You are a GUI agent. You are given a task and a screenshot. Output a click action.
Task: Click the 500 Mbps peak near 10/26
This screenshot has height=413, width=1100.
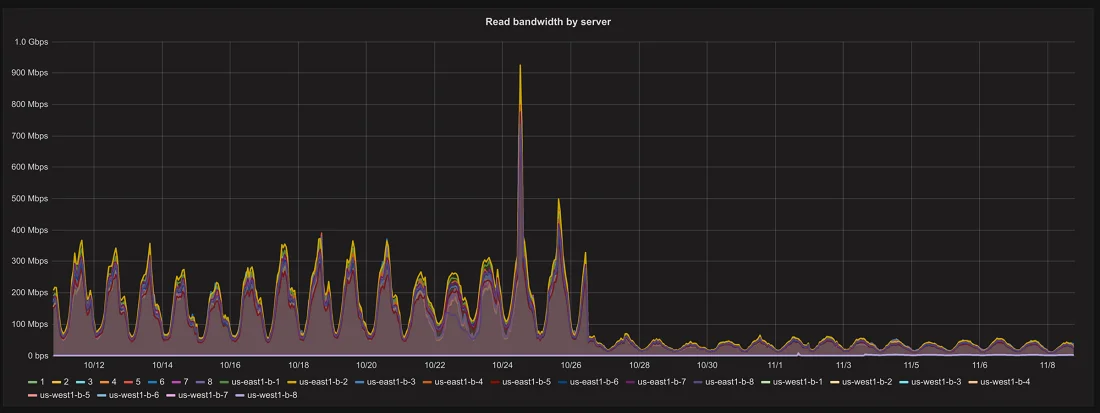click(558, 201)
